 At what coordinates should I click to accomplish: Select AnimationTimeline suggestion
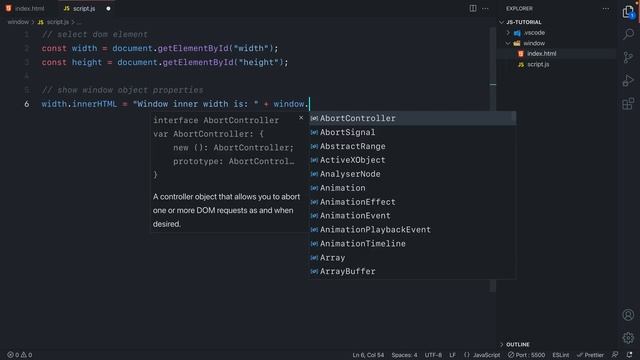(x=412, y=243)
